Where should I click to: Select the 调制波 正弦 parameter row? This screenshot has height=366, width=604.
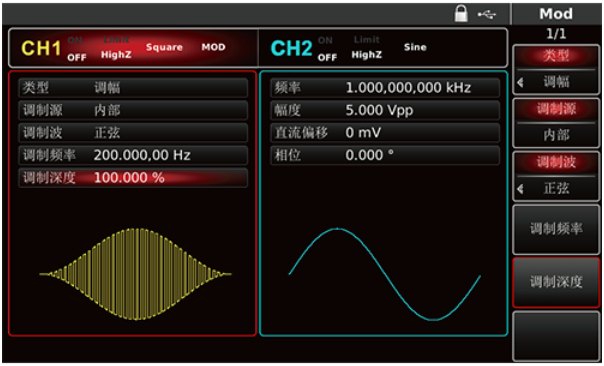click(133, 133)
